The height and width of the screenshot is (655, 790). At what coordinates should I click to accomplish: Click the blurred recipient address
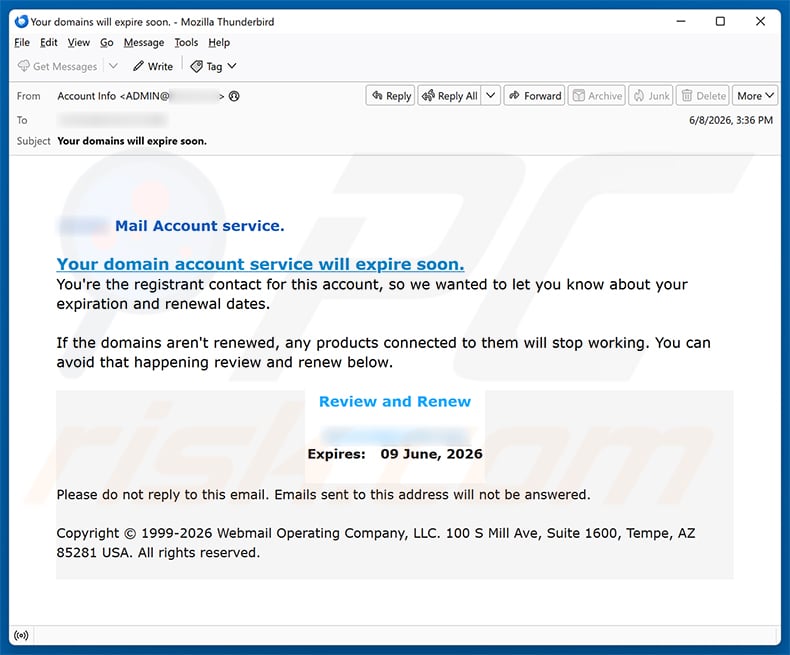[x=112, y=120]
